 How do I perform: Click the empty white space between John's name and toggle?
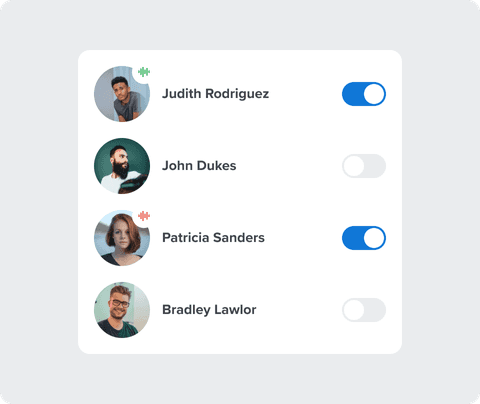click(289, 166)
